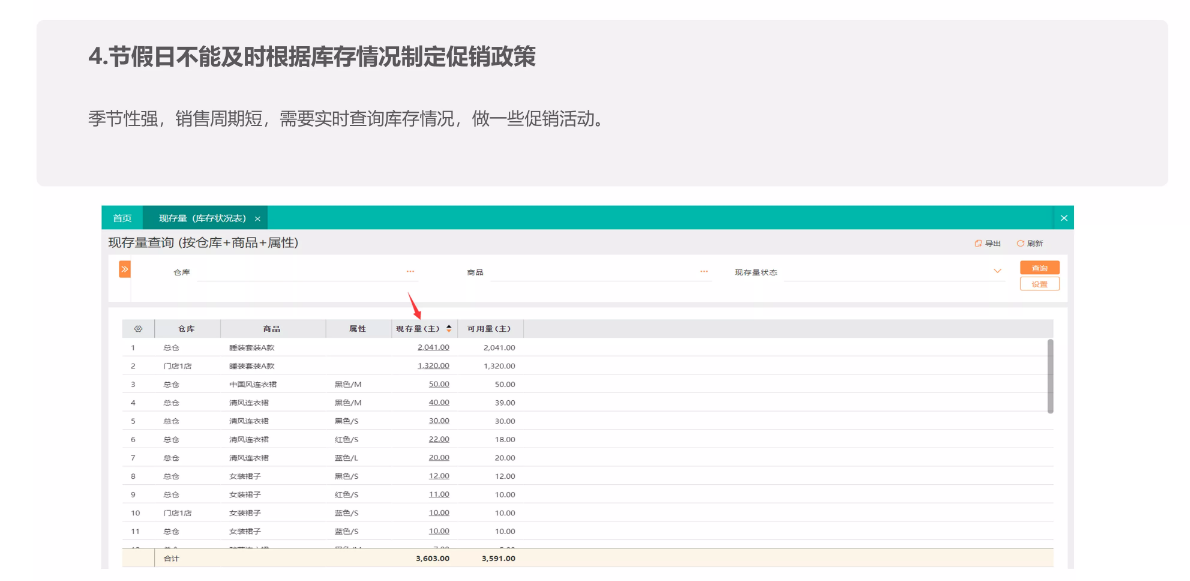
Task: Open the 50.00 现存量 link in row 3
Action: tap(439, 385)
